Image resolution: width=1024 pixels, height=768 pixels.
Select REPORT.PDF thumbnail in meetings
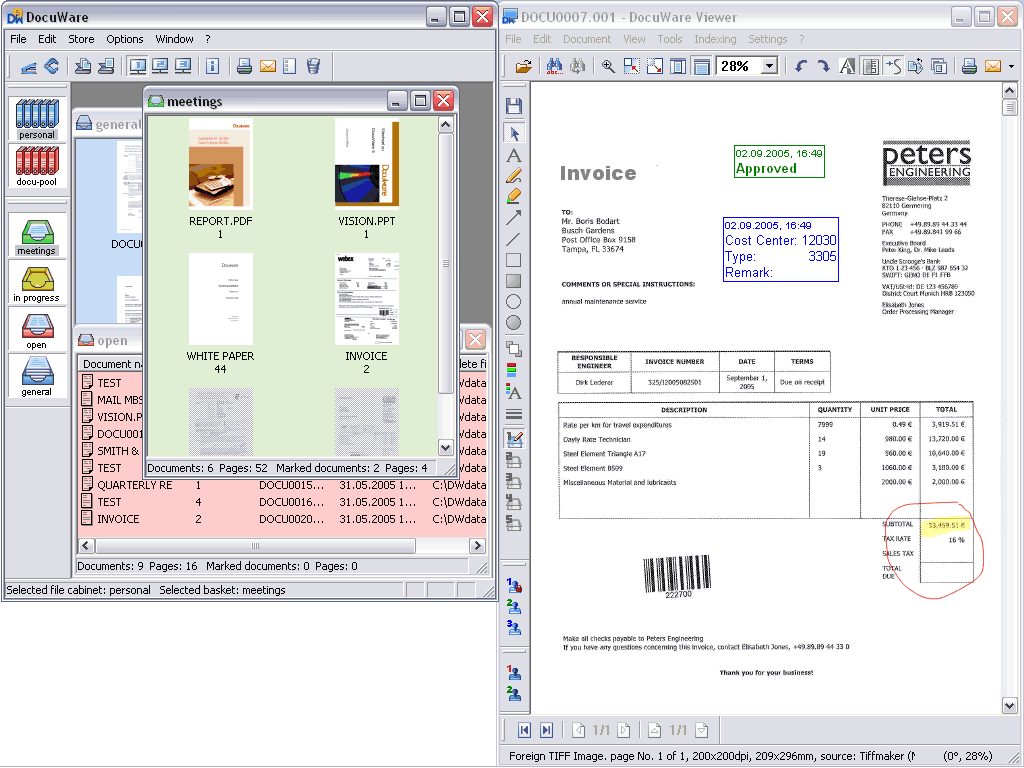coord(221,164)
